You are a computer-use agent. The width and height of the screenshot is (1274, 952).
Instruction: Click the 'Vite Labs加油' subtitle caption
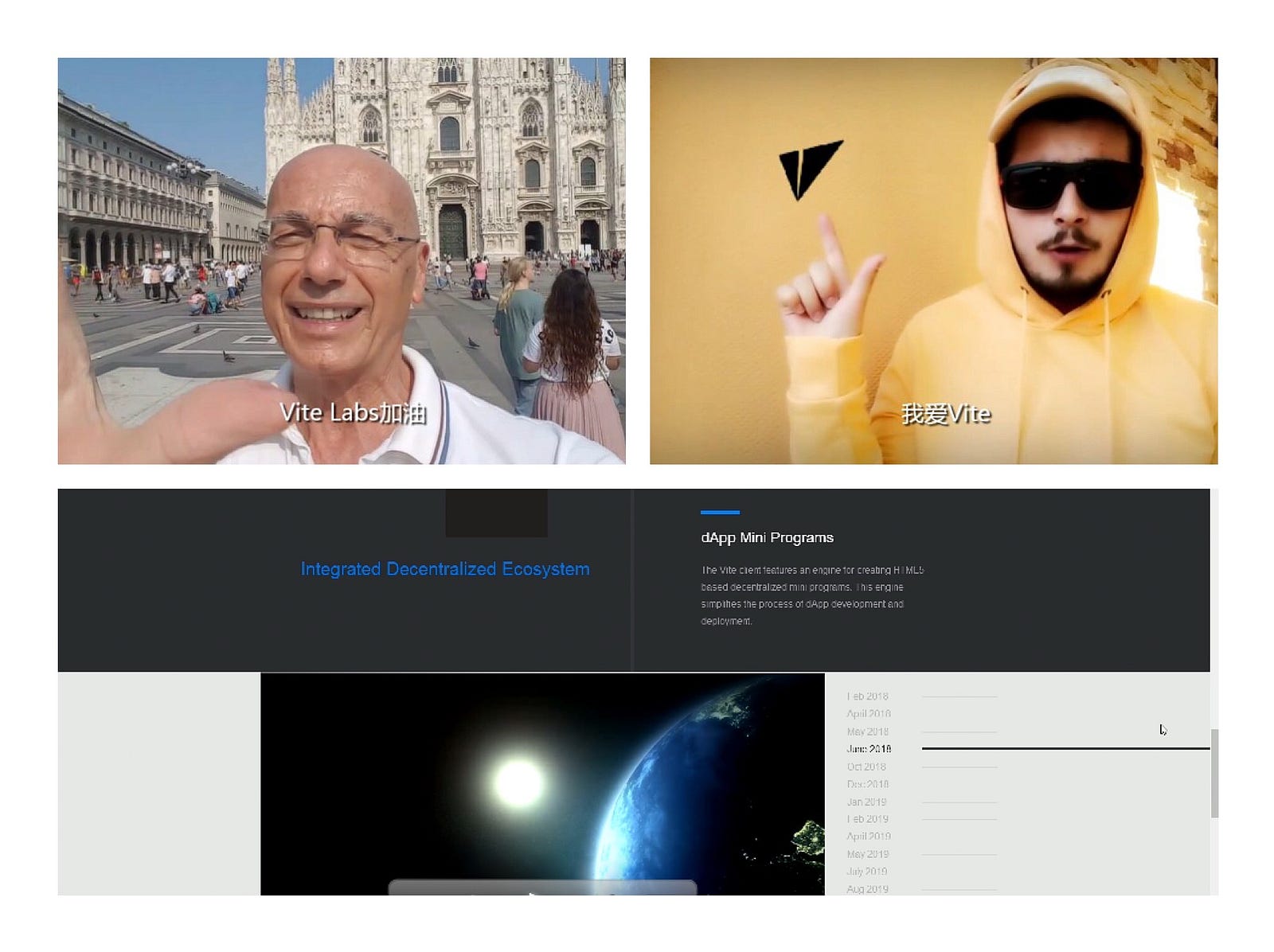coord(353,413)
